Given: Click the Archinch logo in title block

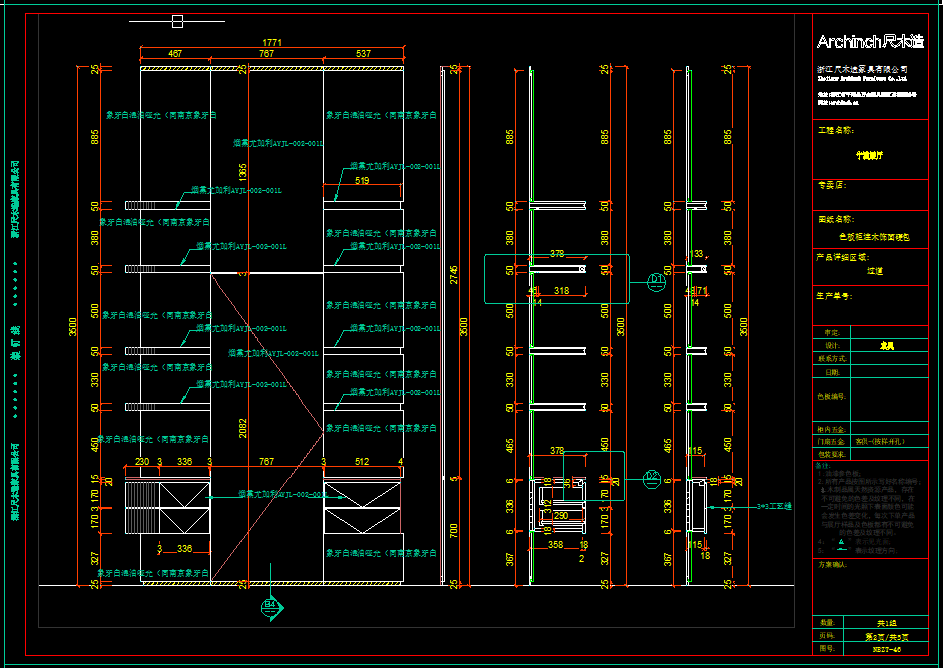Looking at the screenshot, I should [x=869, y=42].
